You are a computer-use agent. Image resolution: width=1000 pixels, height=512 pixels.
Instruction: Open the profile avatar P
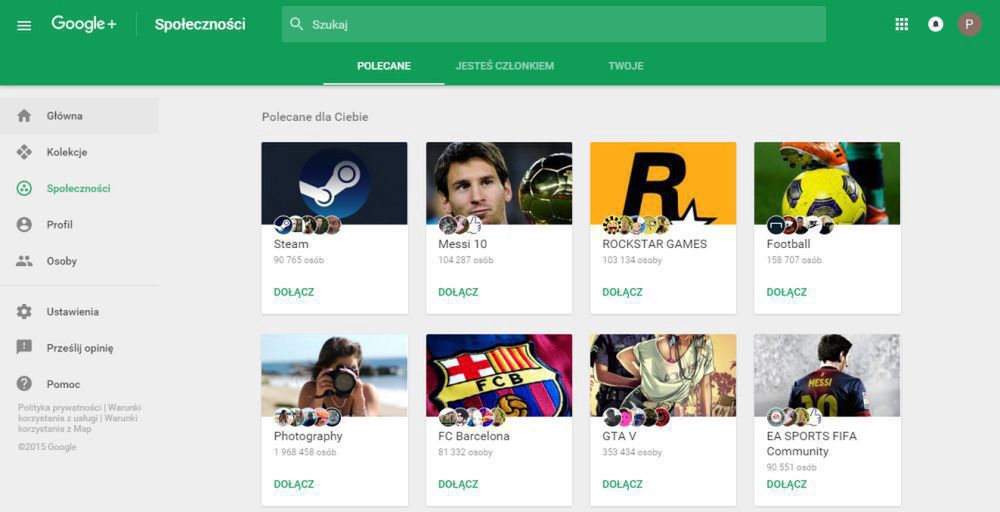(969, 24)
